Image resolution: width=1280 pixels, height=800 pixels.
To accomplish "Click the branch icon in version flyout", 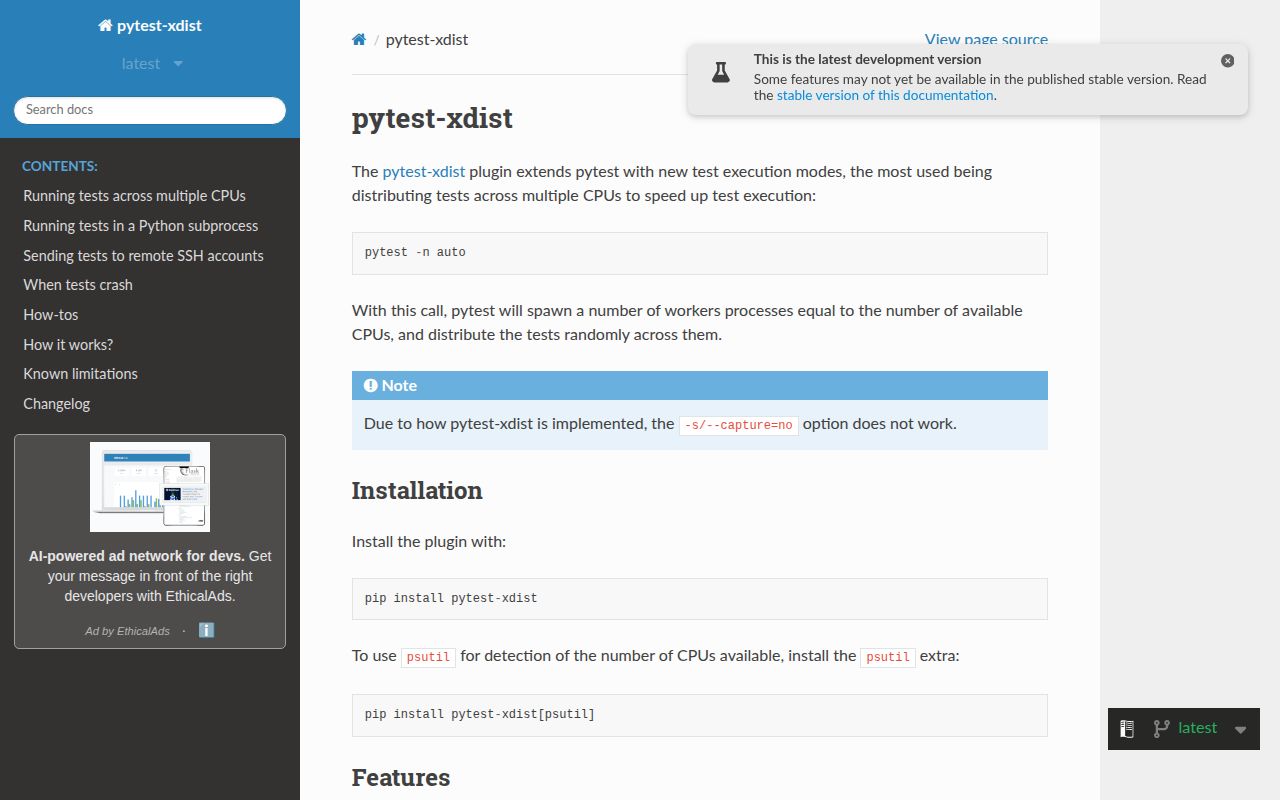I will coord(1161,729).
